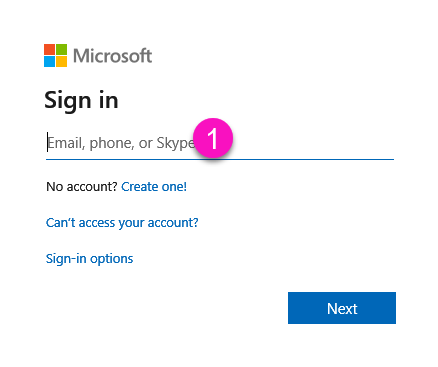
Task: Click the red square in Microsoft logo
Action: (x=49, y=49)
